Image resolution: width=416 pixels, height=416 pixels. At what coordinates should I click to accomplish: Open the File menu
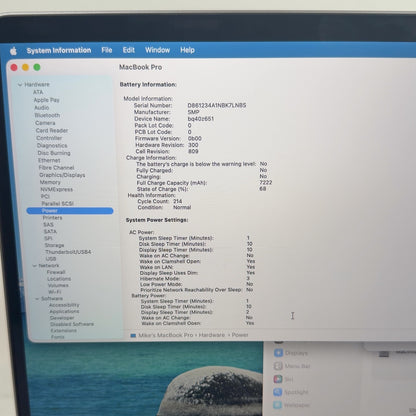click(107, 50)
